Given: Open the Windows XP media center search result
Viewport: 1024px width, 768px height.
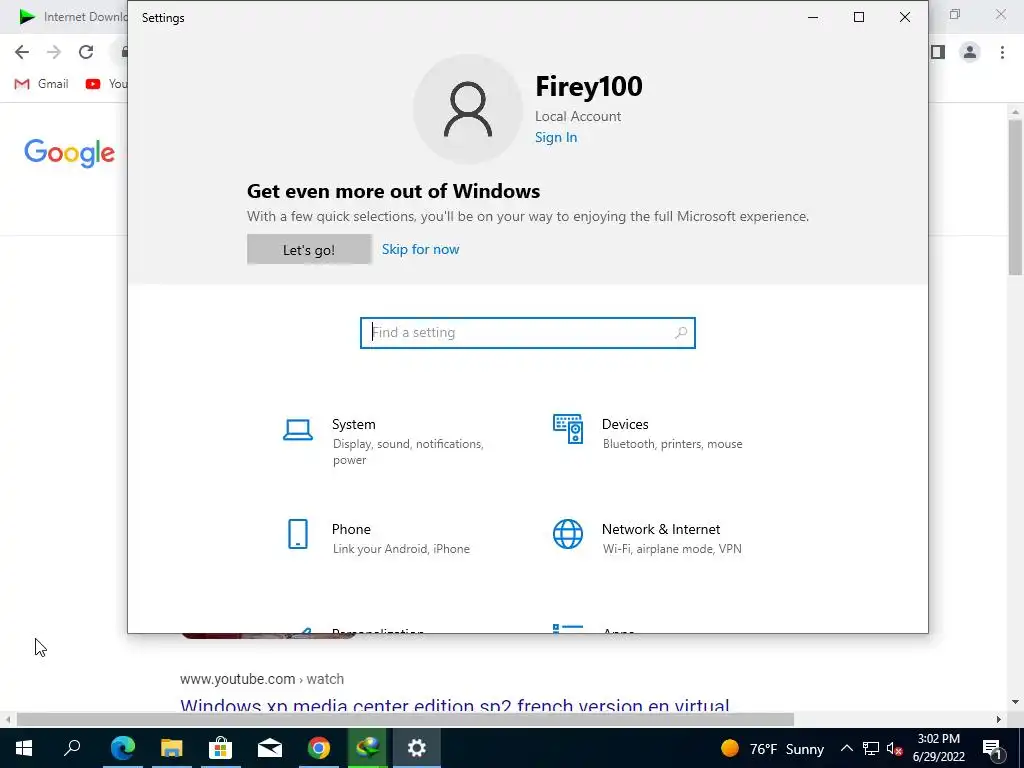Looking at the screenshot, I should [455, 705].
